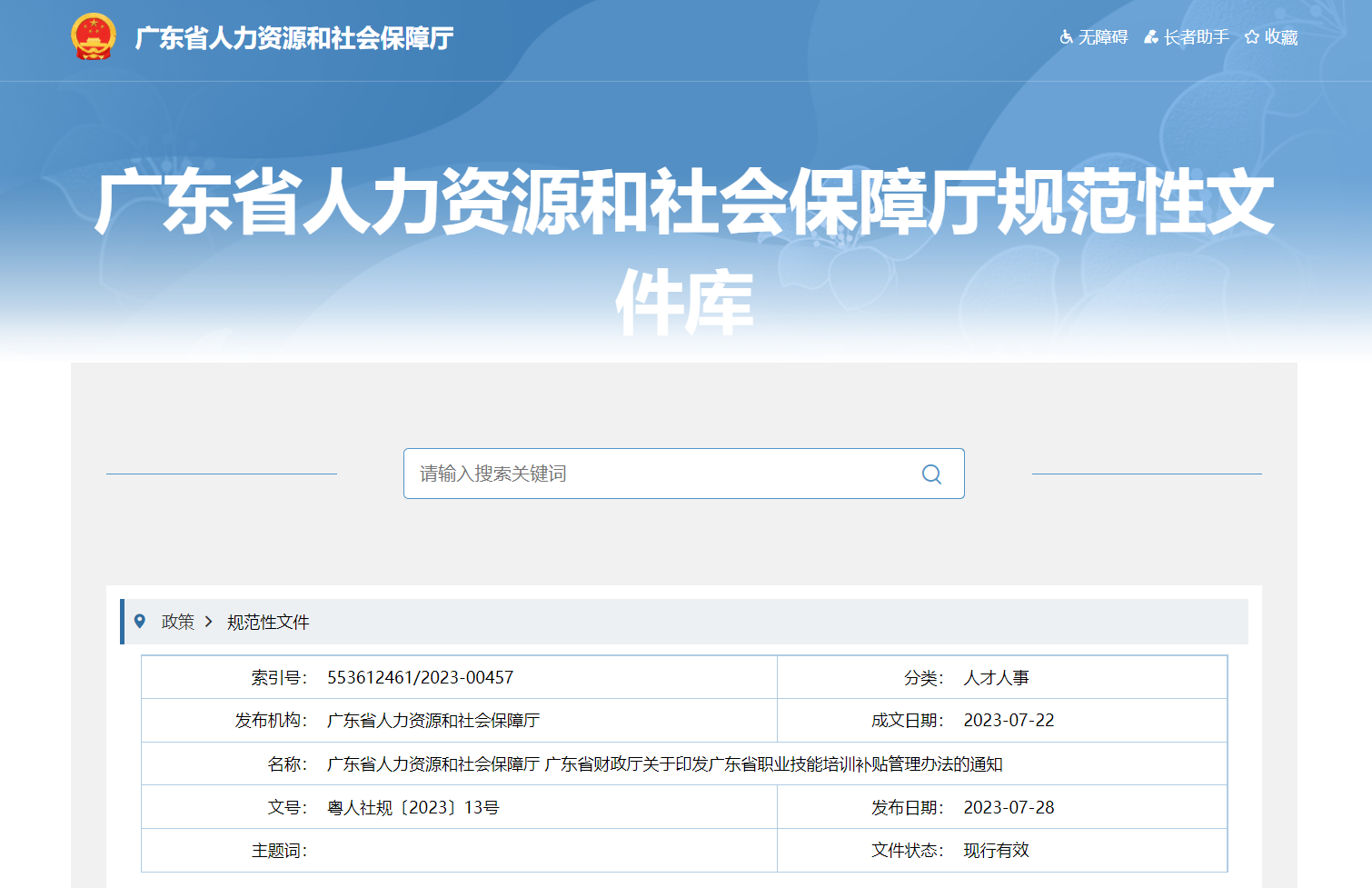1372x888 pixels.
Task: Select index number 553612461/2023-00457
Action: [x=421, y=677]
